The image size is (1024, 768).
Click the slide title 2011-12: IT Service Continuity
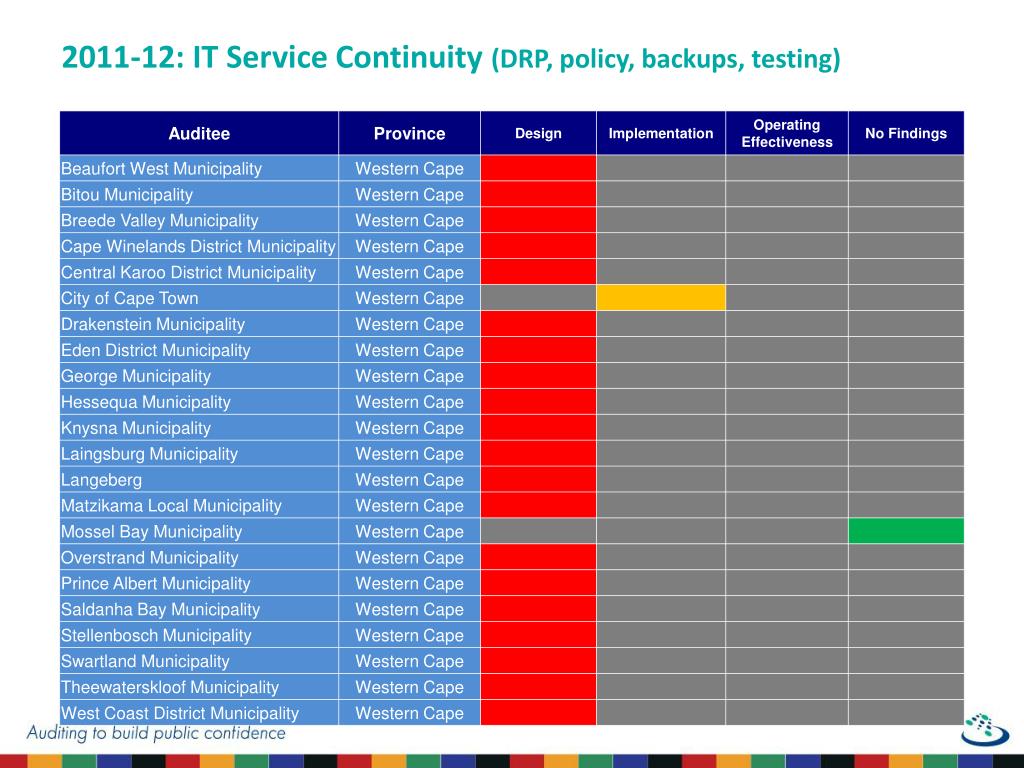pos(272,57)
